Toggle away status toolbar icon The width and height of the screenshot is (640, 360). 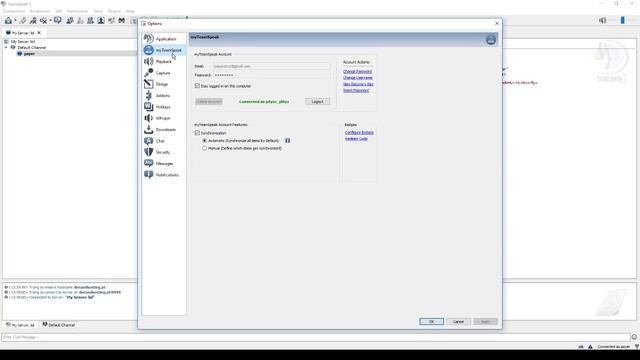[x=33, y=20]
